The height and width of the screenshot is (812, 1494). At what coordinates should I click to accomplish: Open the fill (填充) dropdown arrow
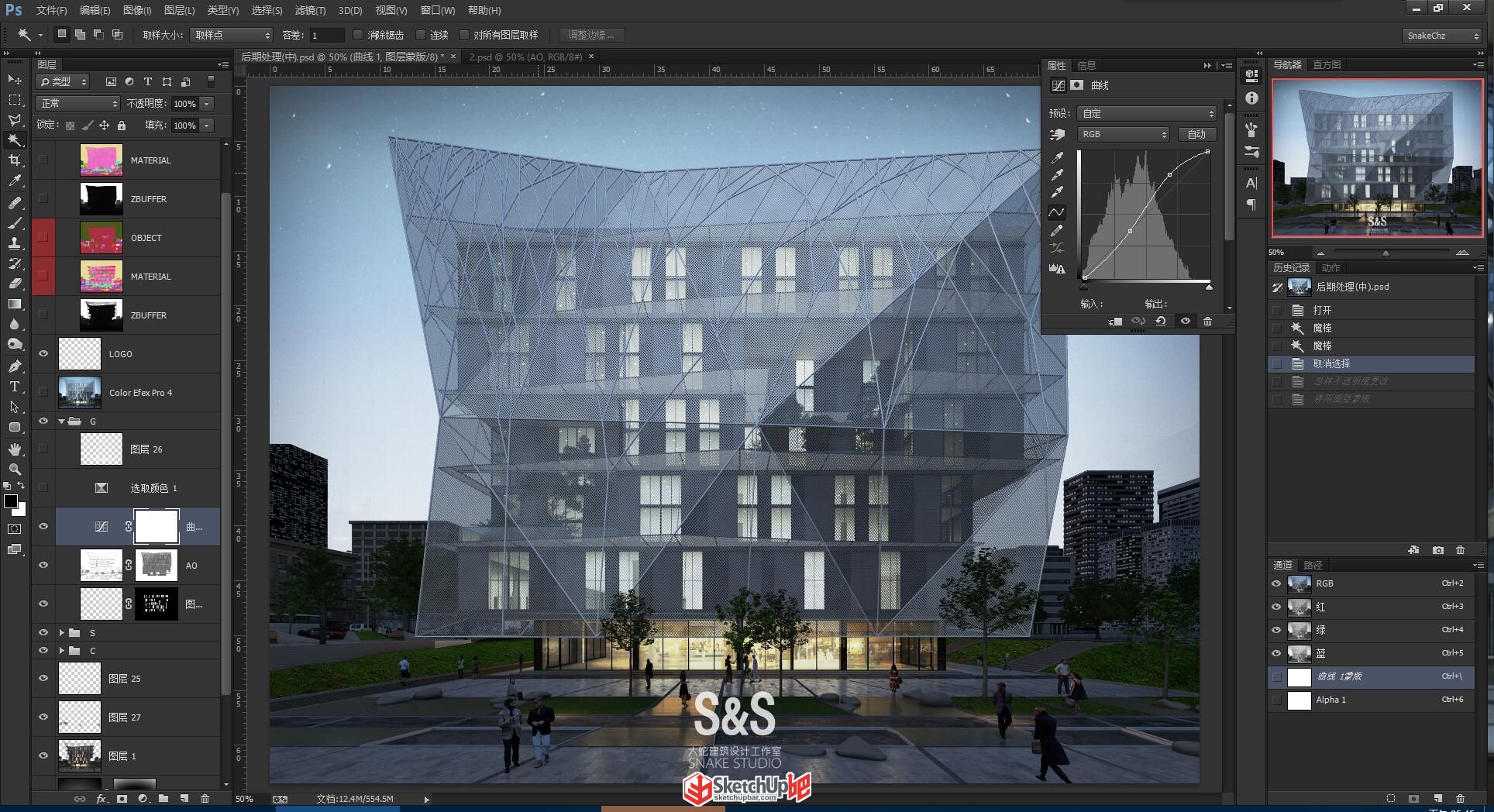point(207,126)
